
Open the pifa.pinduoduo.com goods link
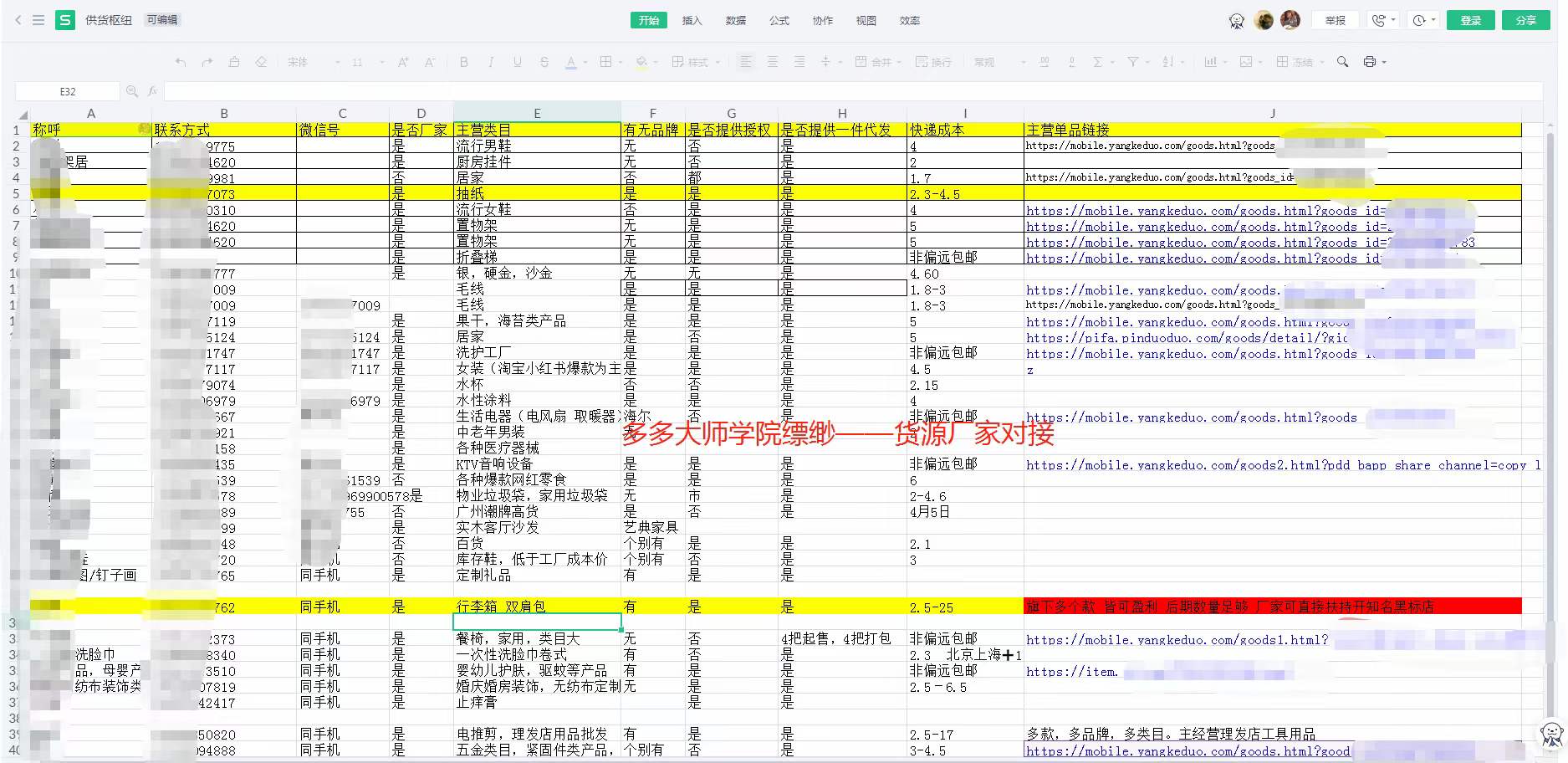[x=1187, y=338]
